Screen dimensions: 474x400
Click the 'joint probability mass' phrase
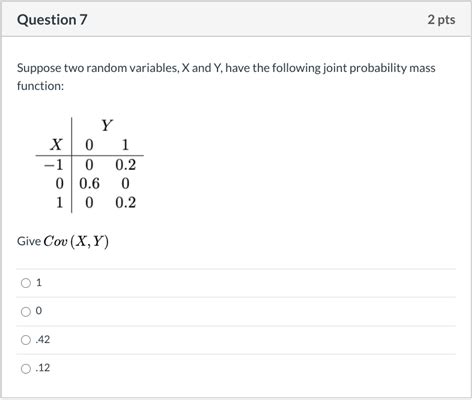point(379,68)
